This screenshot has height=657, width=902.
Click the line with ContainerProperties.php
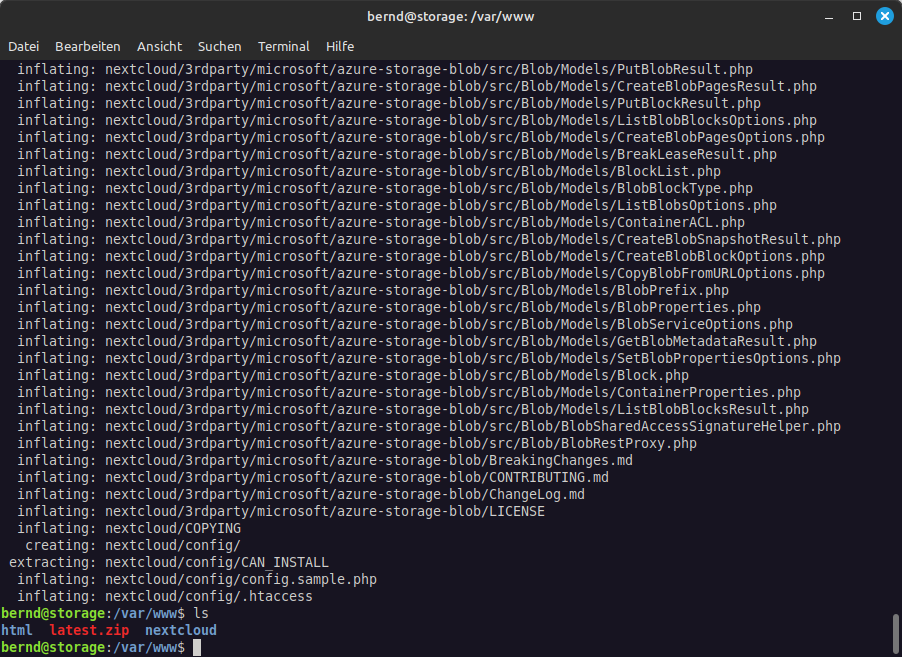click(x=409, y=392)
